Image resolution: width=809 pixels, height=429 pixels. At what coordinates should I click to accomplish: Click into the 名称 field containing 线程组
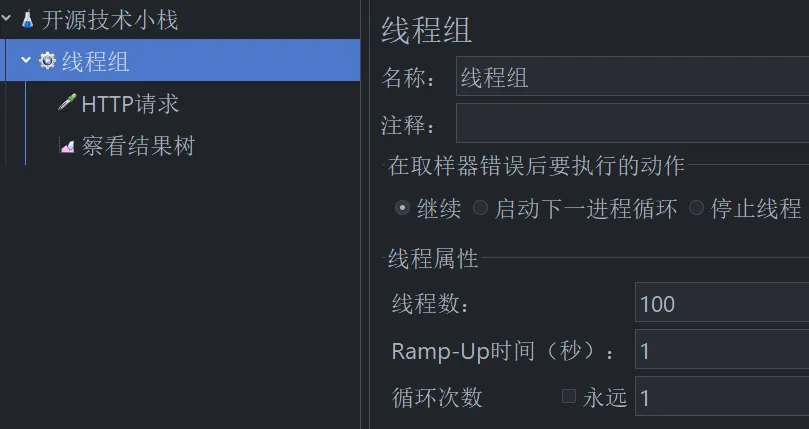coord(633,76)
